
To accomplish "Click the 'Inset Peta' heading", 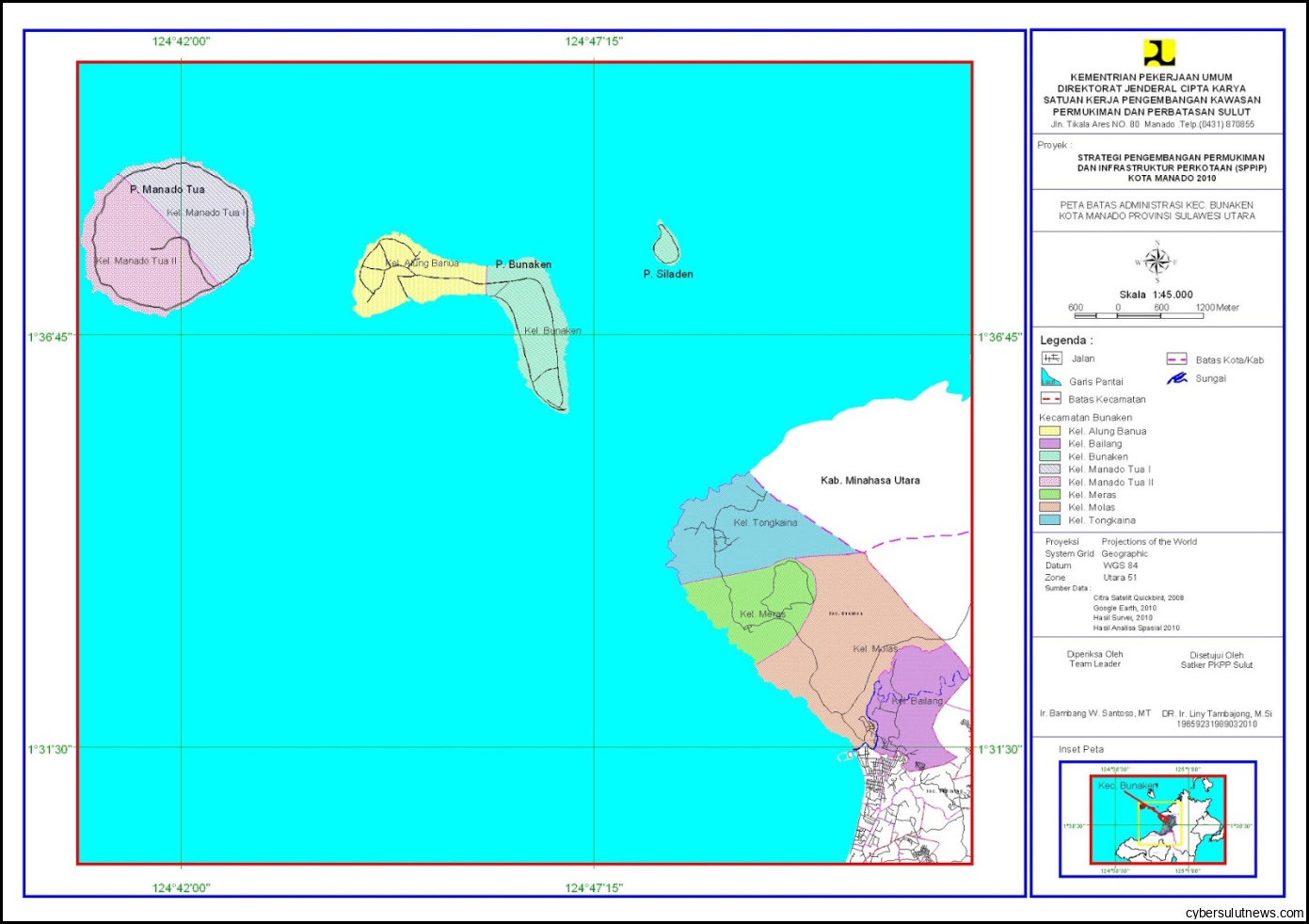I will click(x=1081, y=749).
